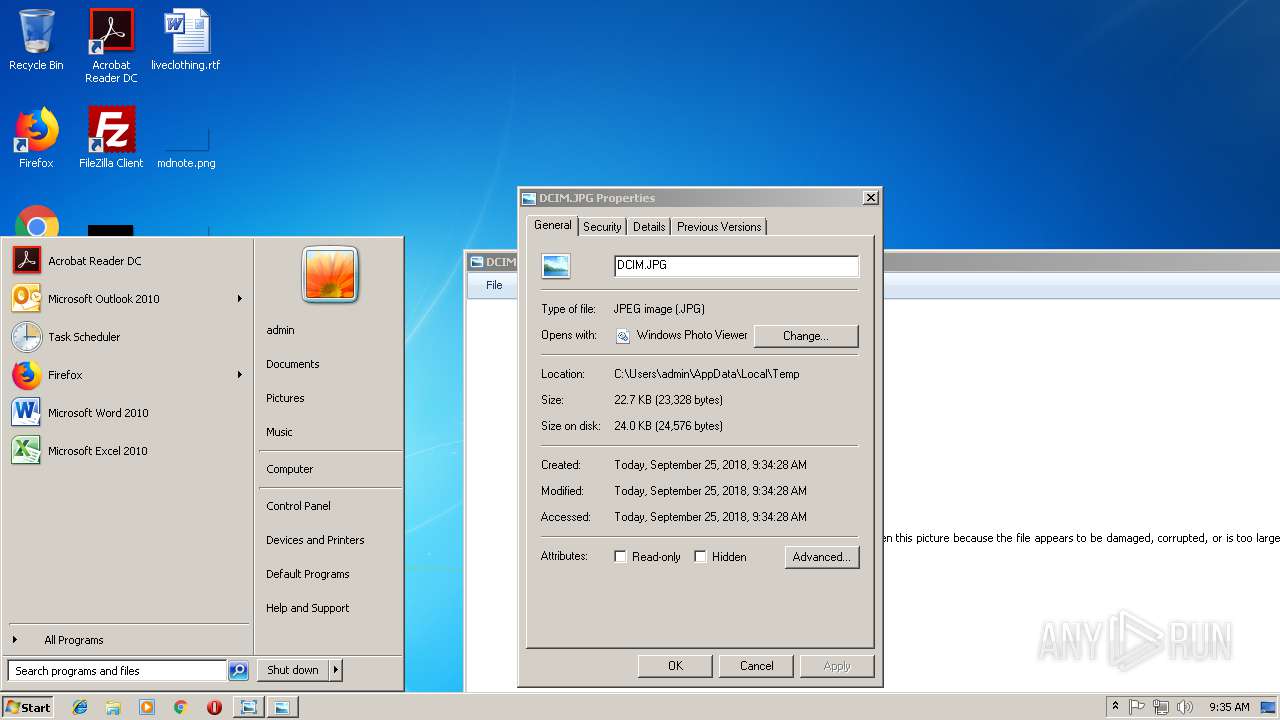The image size is (1280, 720).
Task: Show hidden system tray icons
Action: click(x=1115, y=707)
